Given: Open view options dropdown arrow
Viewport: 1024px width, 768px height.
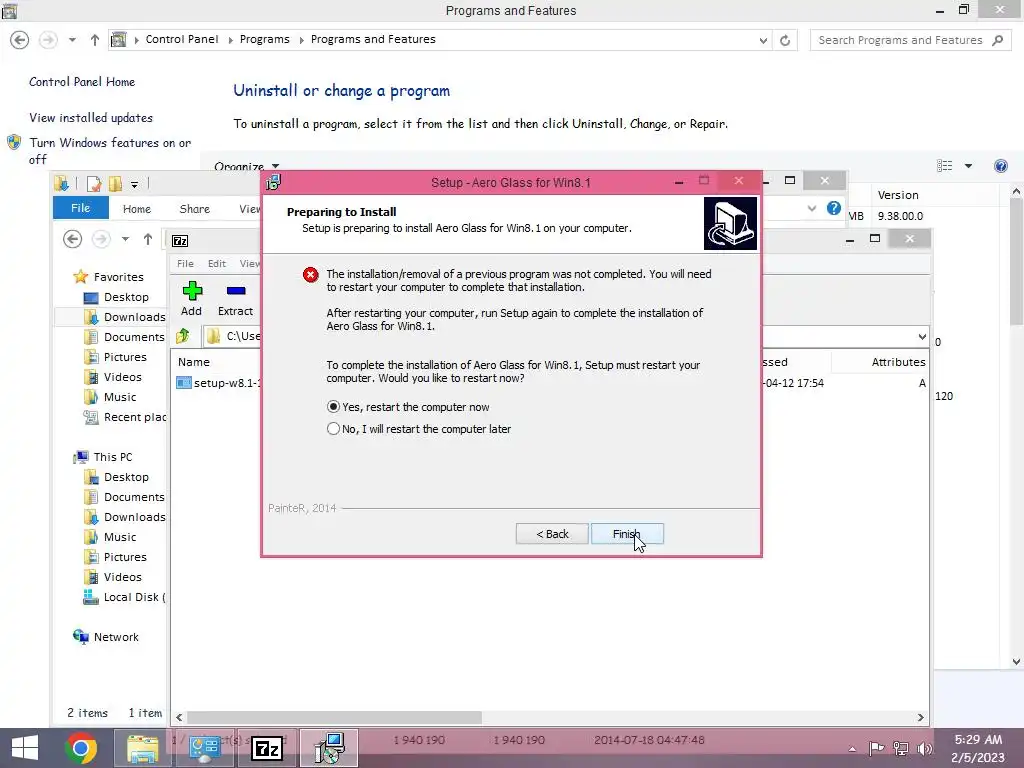Looking at the screenshot, I should (968, 166).
